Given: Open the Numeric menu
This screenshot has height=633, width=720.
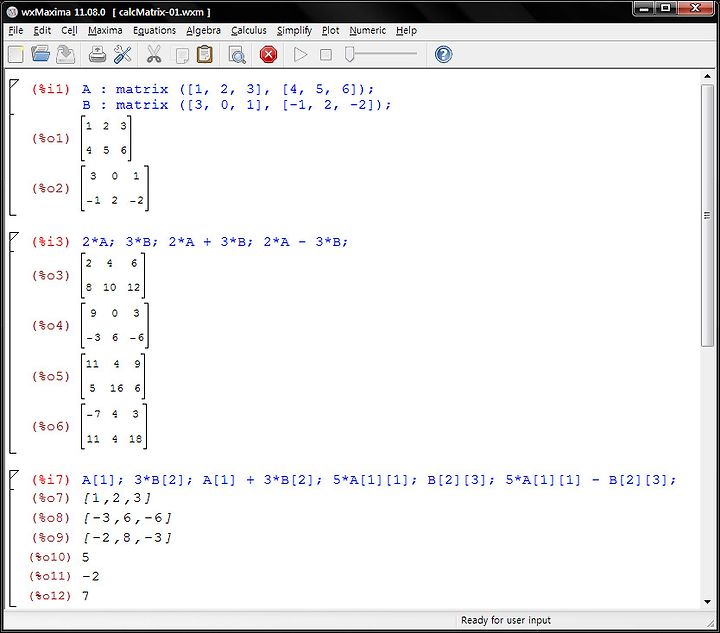Looking at the screenshot, I should pos(368,30).
